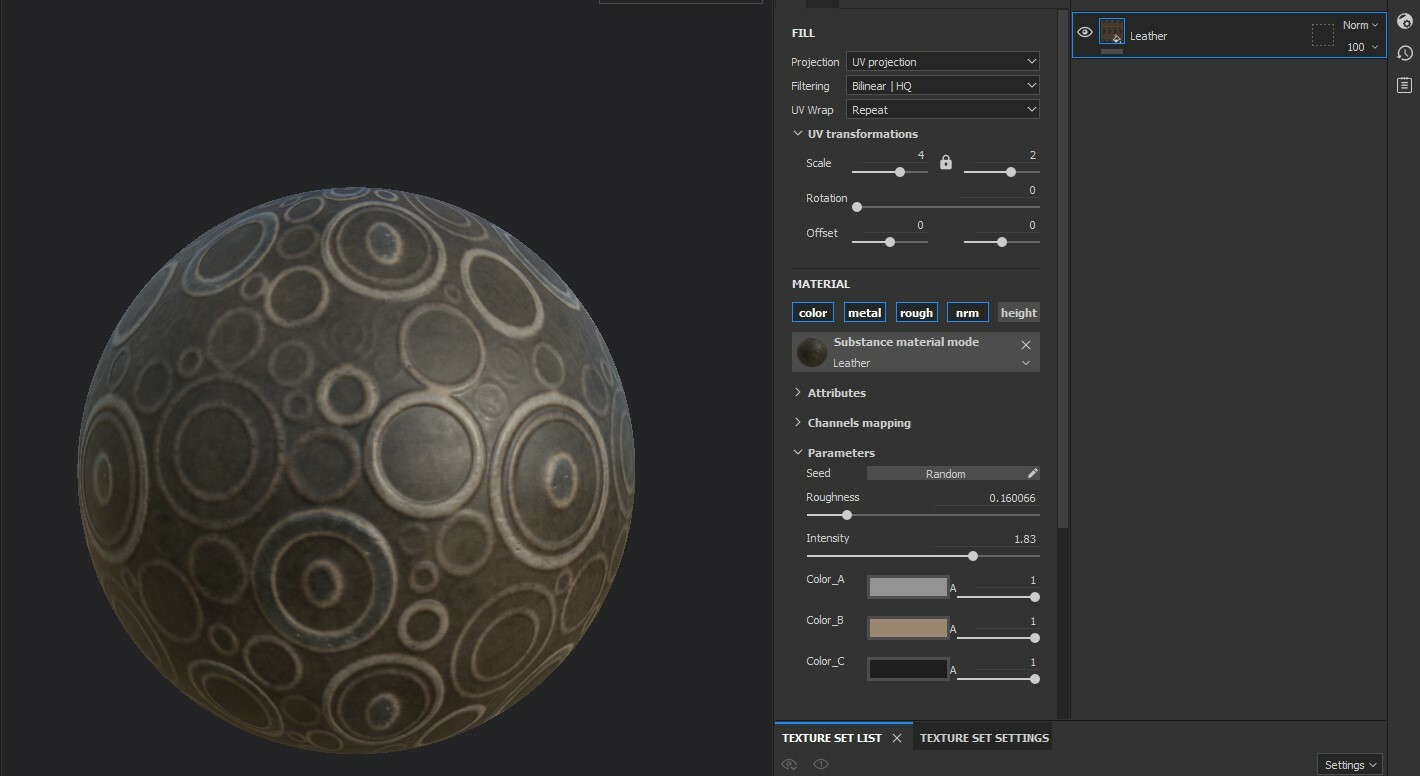
Task: Hide the Leather layer with its eye toggle
Action: coord(1084,32)
